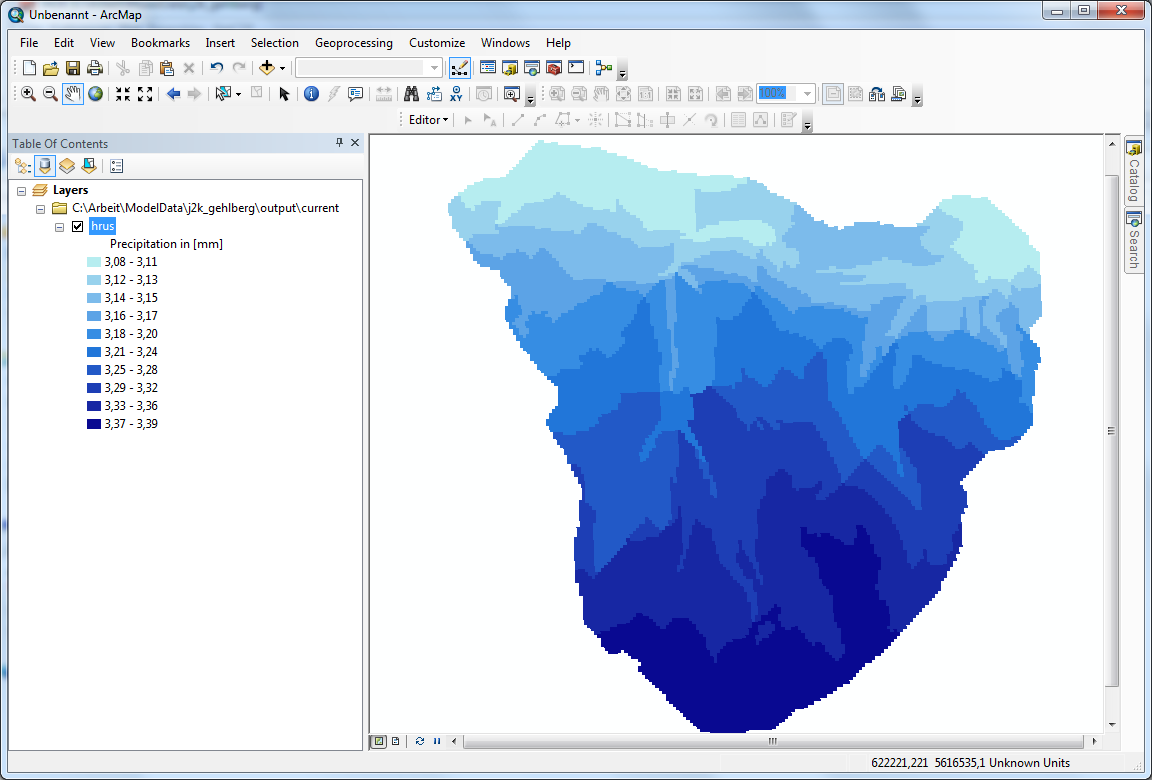Select the Zoom In tool
The height and width of the screenshot is (780, 1152).
pyautogui.click(x=28, y=93)
